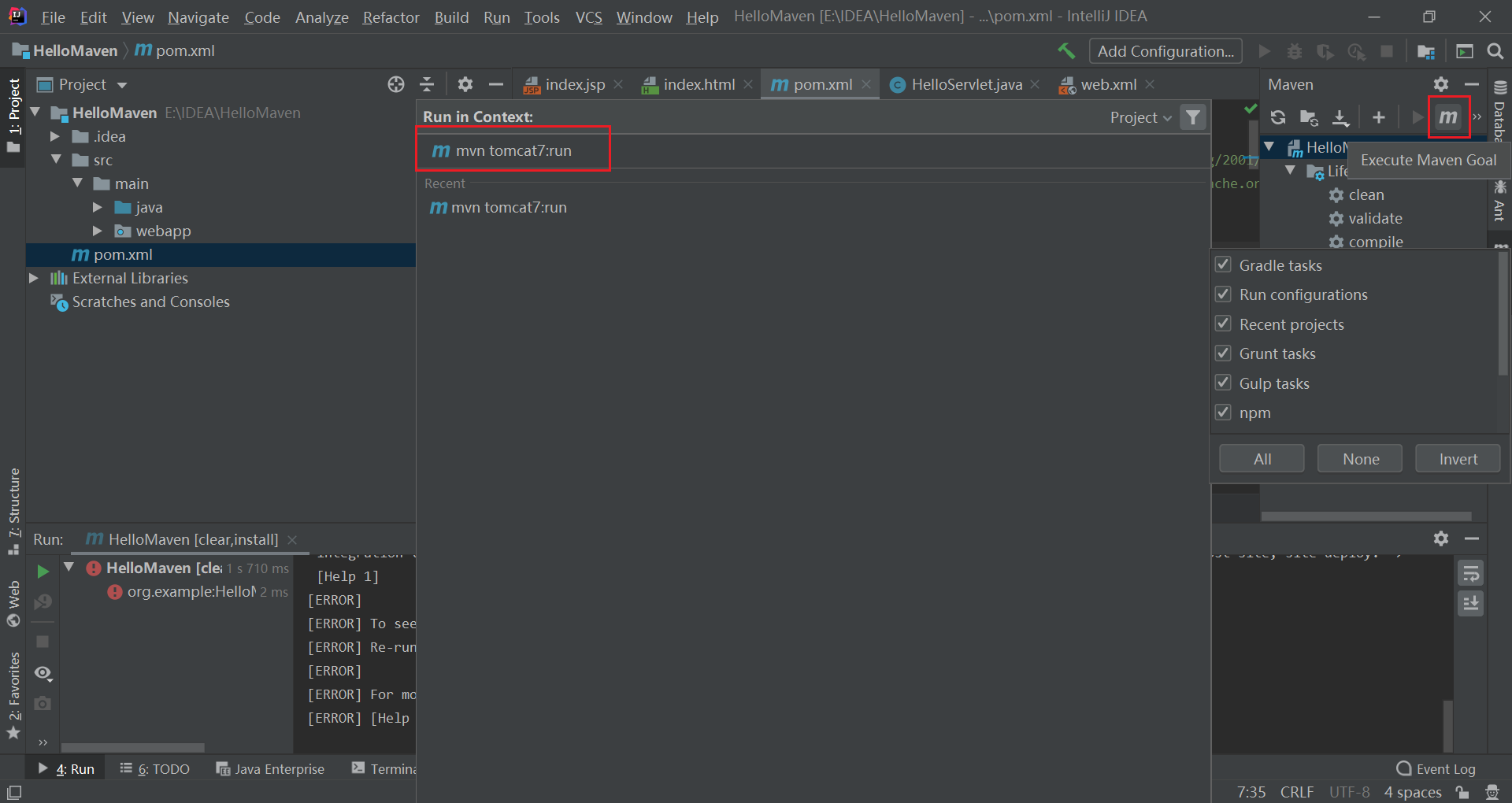
Task: Open Search Everywhere magnifier
Action: pos(1495,50)
